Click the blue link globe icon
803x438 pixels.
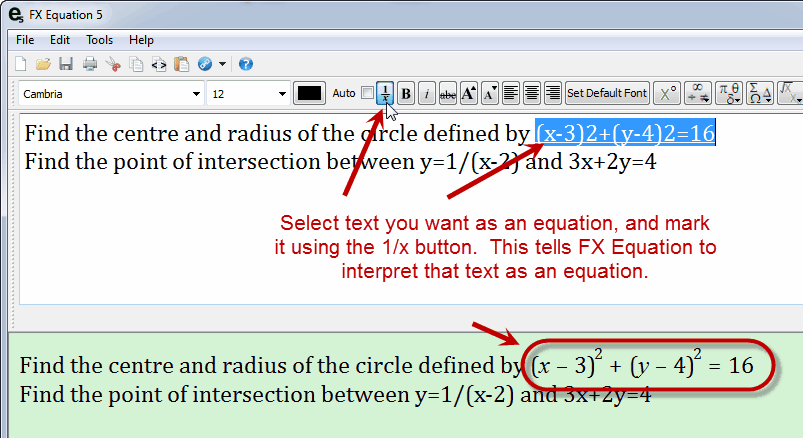(205, 64)
